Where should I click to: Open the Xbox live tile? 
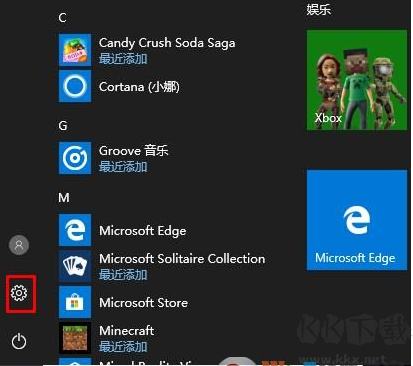(357, 80)
